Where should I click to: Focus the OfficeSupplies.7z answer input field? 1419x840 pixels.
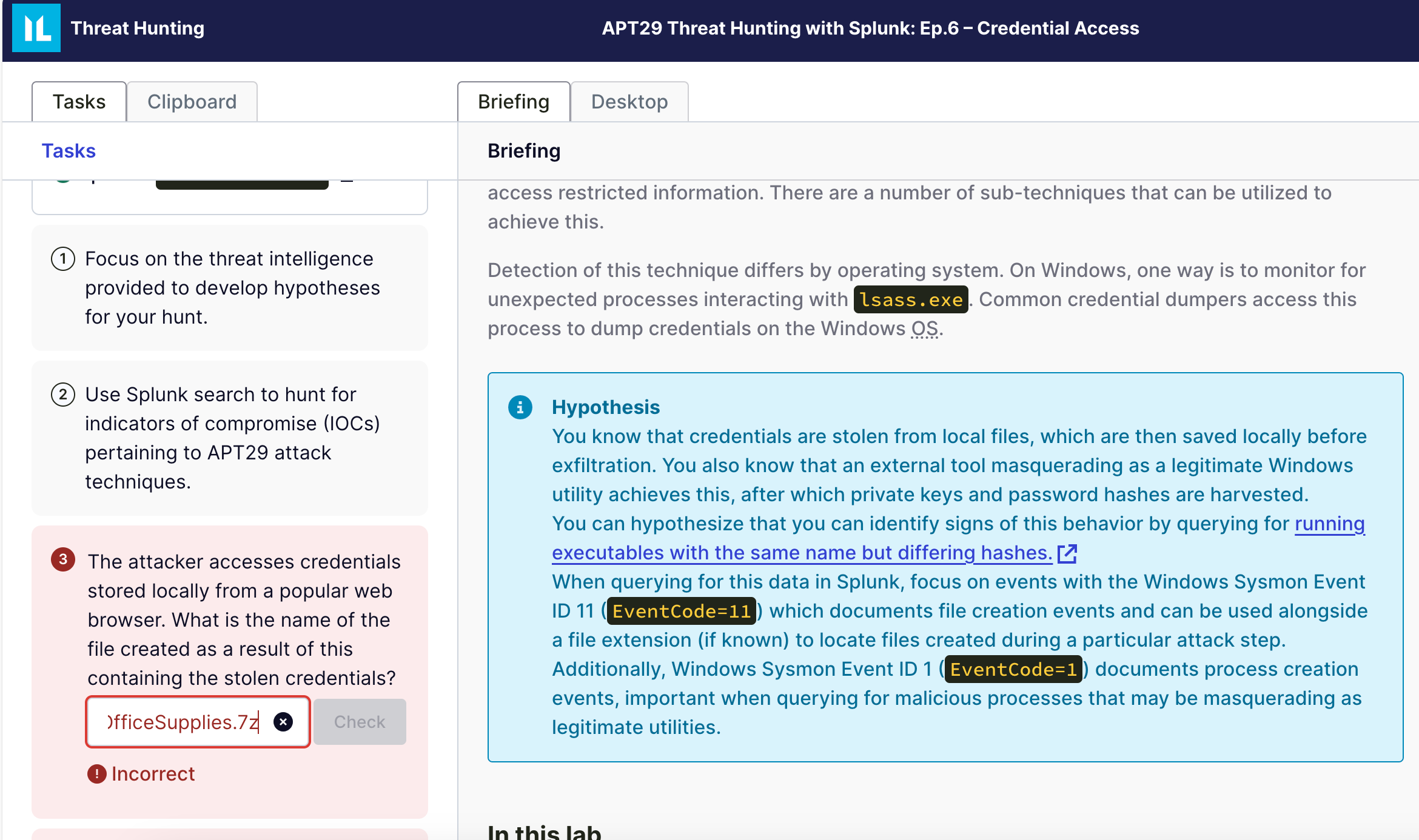coord(198,722)
